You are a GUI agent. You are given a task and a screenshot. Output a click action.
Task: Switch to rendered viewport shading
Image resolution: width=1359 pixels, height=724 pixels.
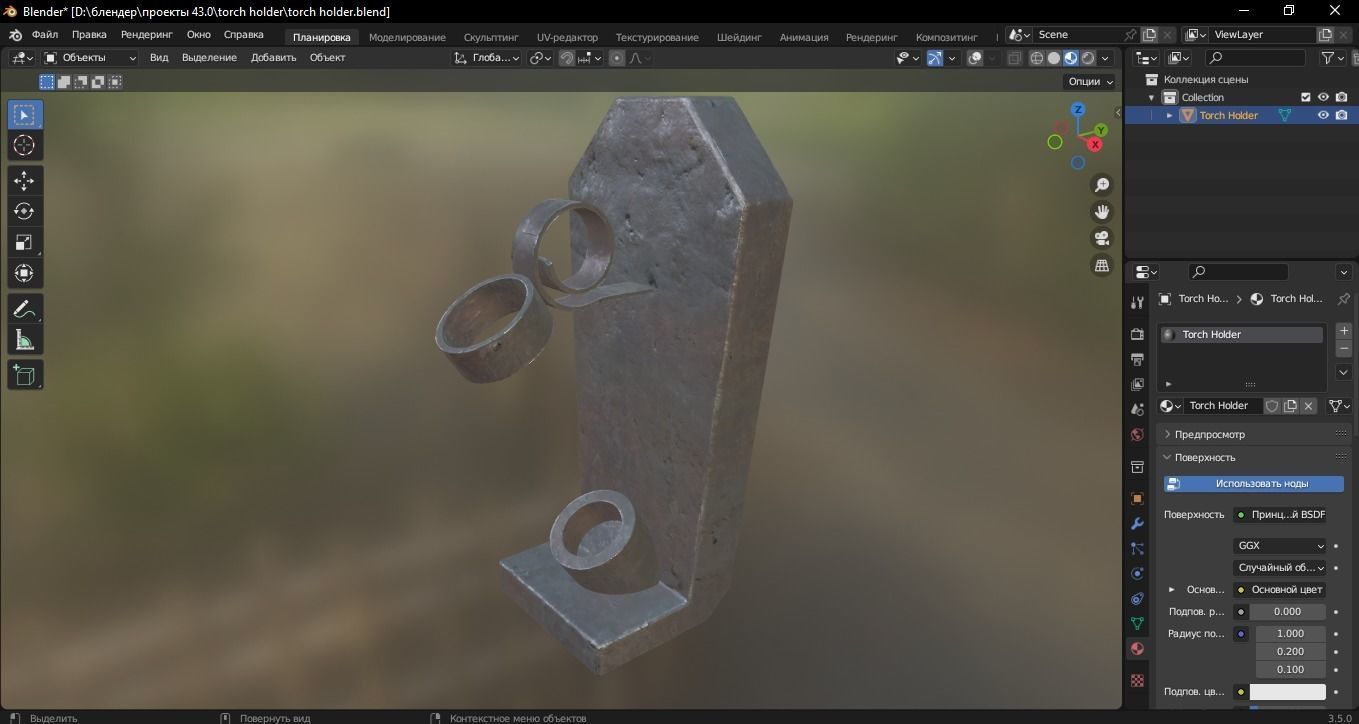[1088, 58]
